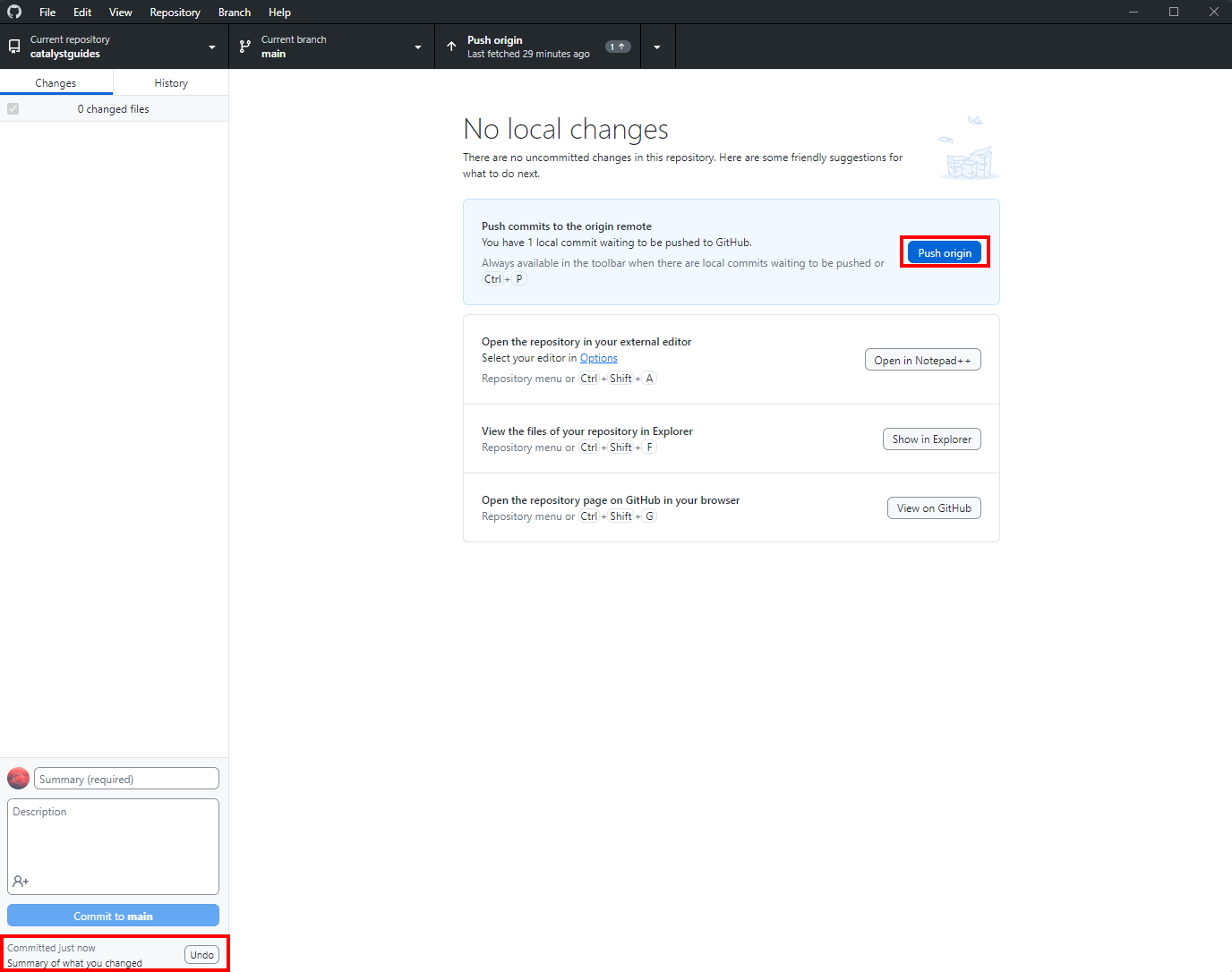Open the Repository menu
The image size is (1232, 972).
[x=175, y=13]
